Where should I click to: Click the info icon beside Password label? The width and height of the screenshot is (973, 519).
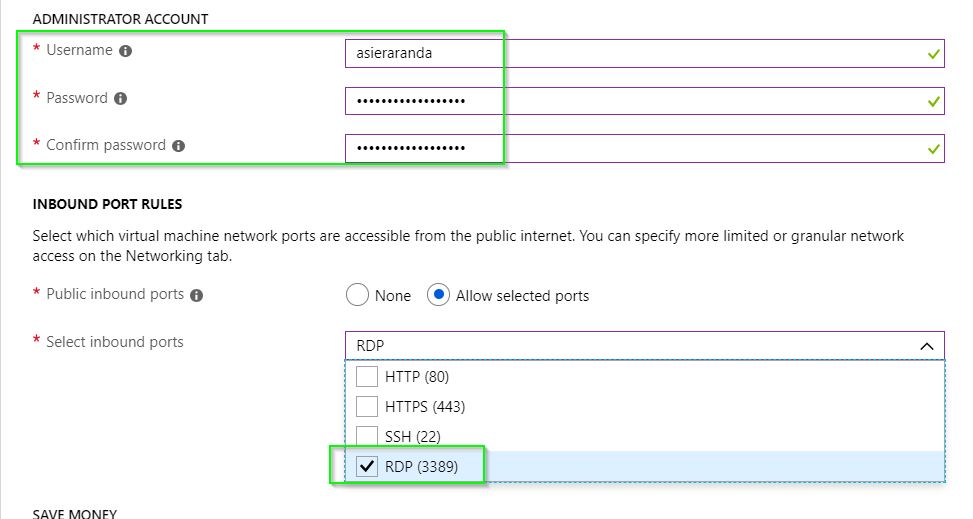tap(120, 99)
